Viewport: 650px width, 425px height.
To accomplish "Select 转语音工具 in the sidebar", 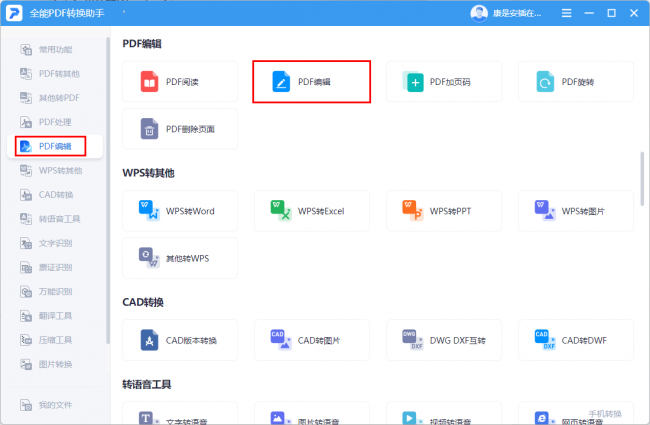I will coord(55,219).
